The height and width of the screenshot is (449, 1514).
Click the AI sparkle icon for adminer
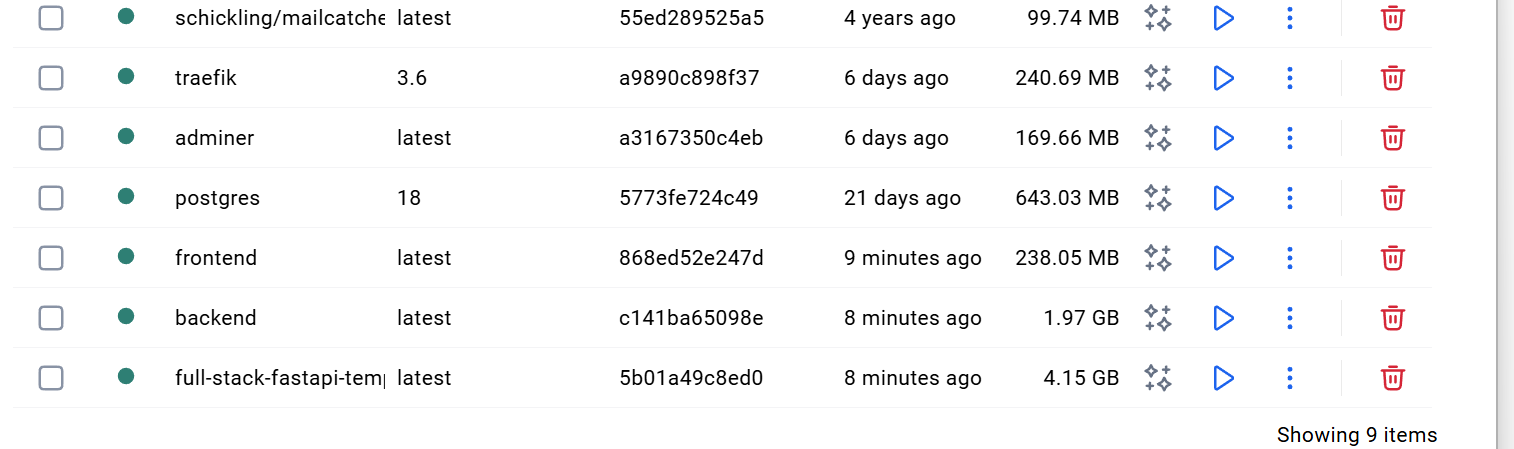(1158, 138)
